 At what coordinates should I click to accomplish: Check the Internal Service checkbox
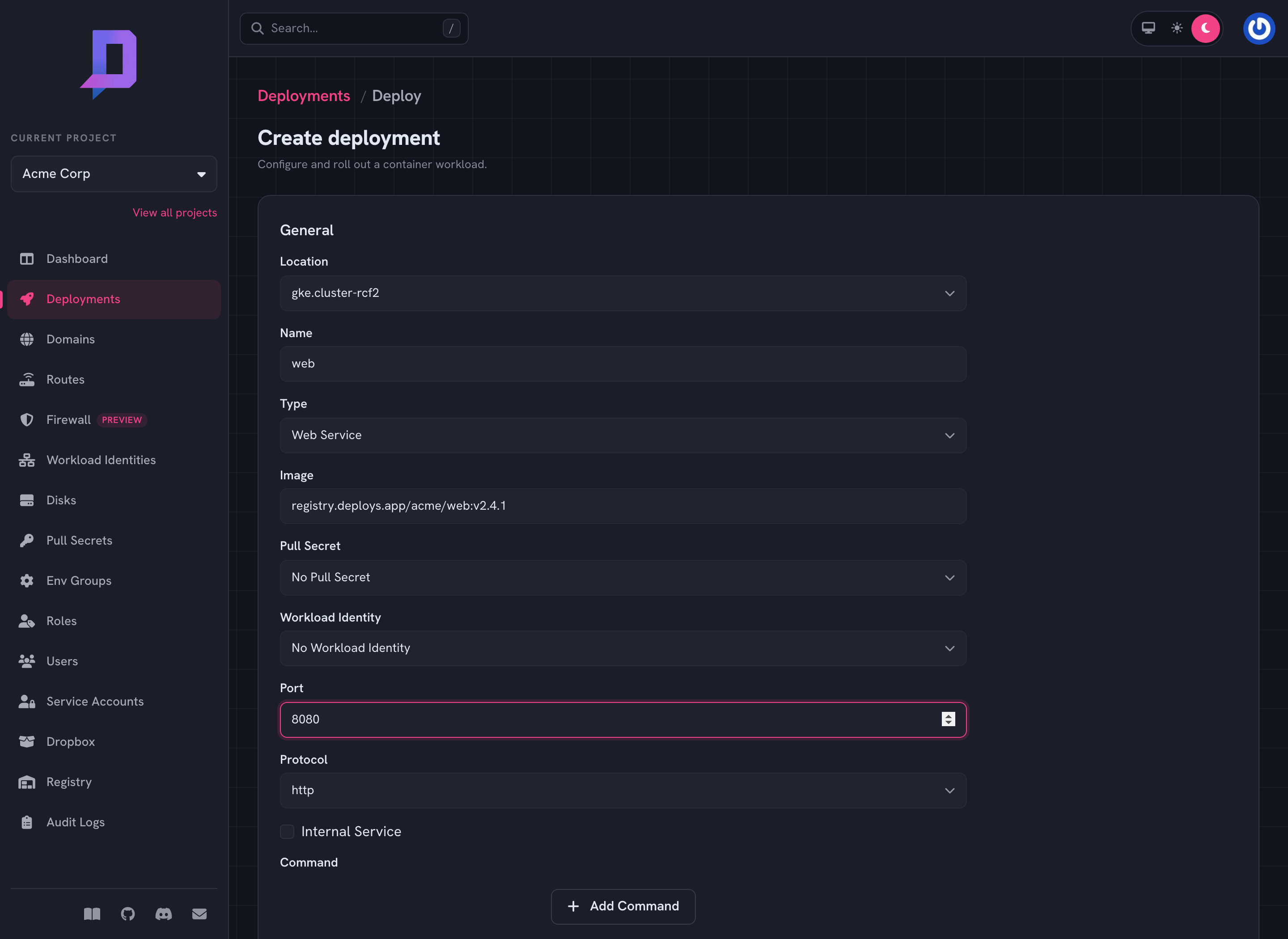[x=287, y=832]
